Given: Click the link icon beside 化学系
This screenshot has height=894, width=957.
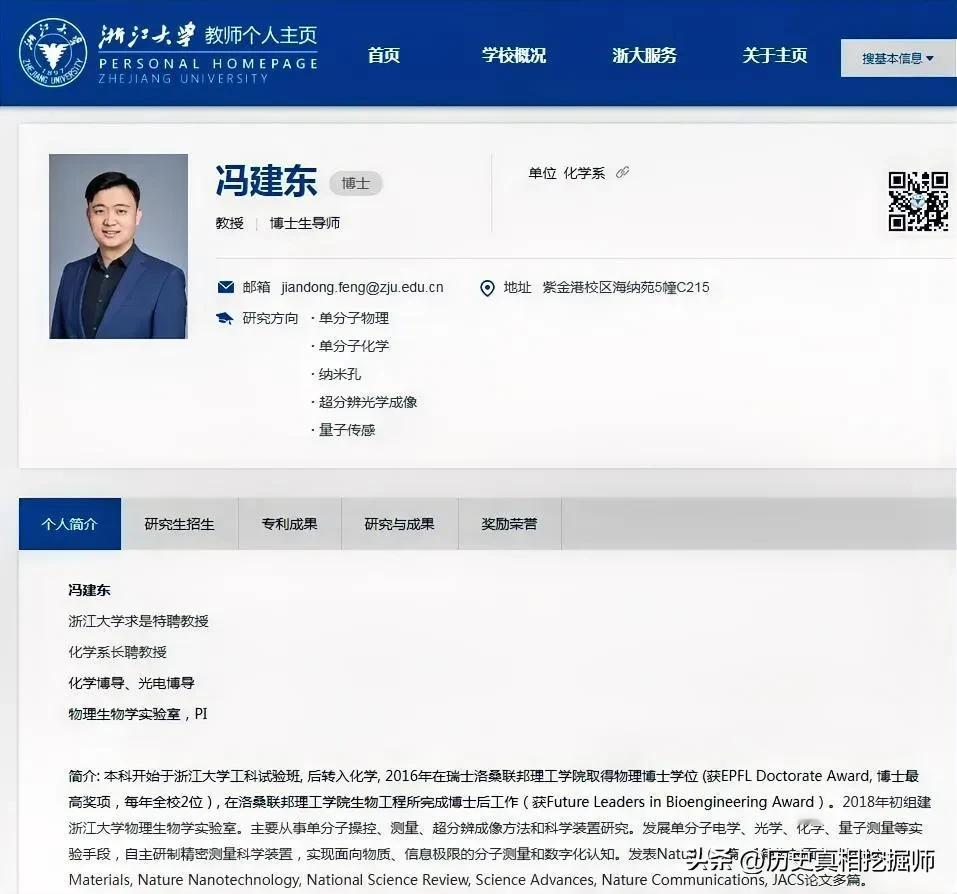Looking at the screenshot, I should (x=623, y=173).
